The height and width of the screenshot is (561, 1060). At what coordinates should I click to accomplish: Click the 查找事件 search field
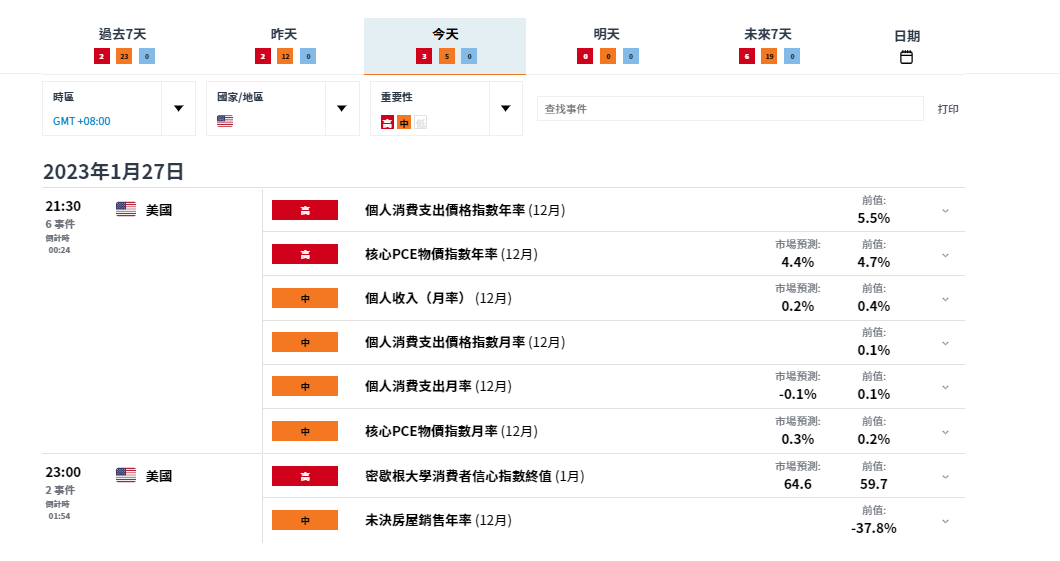pyautogui.click(x=729, y=109)
